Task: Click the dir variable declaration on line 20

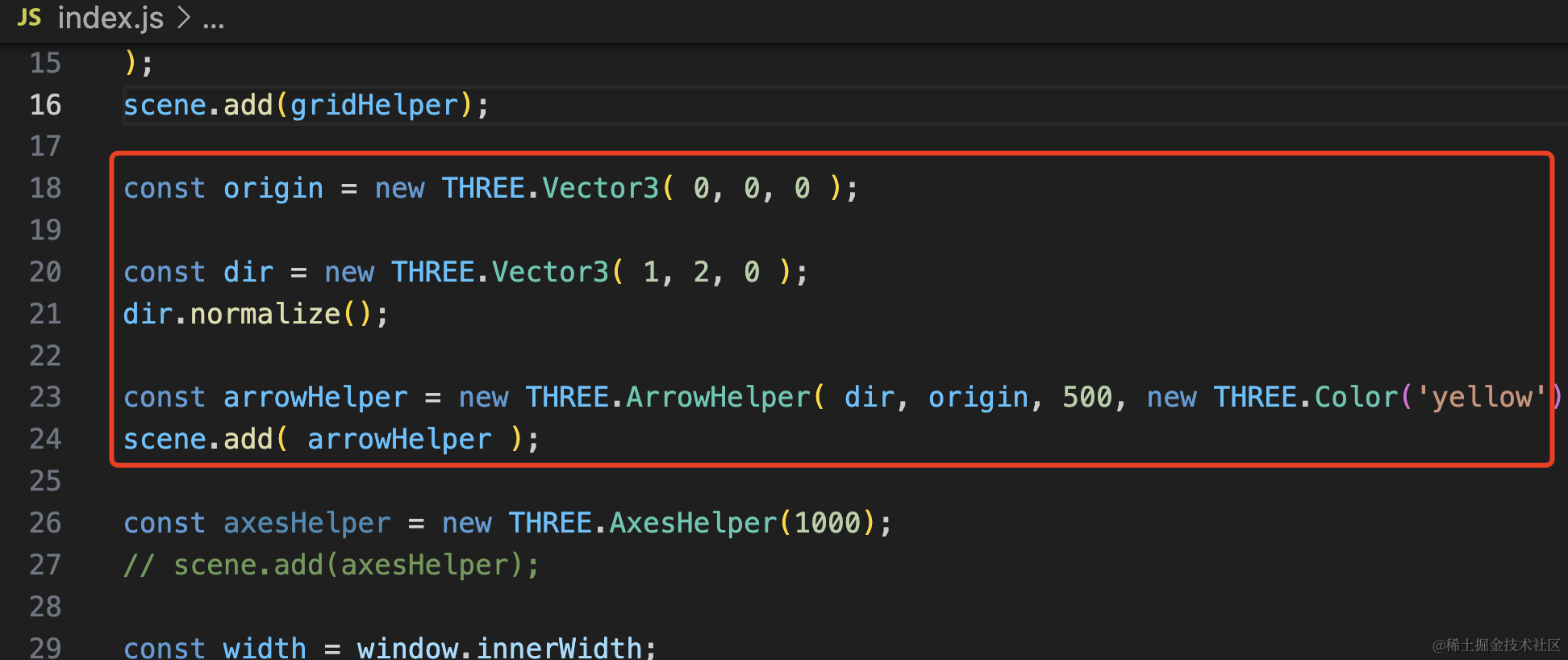Action: pos(248,272)
